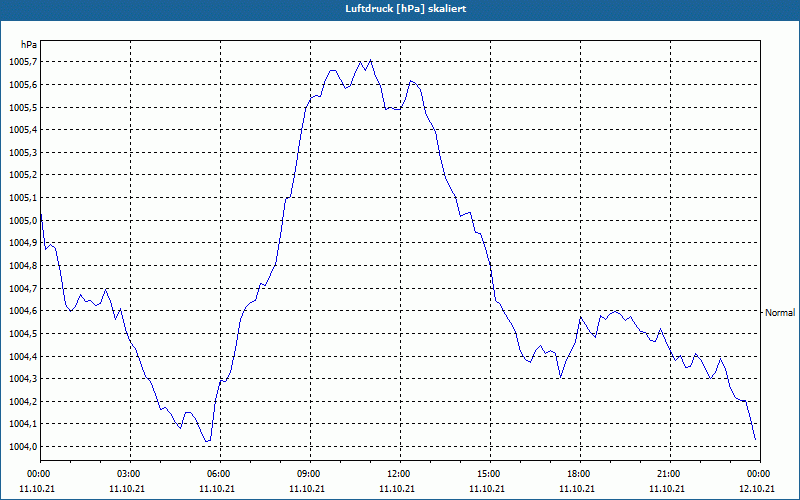
Task: Click the 12.10.21 date label
Action: pyautogui.click(x=757, y=489)
